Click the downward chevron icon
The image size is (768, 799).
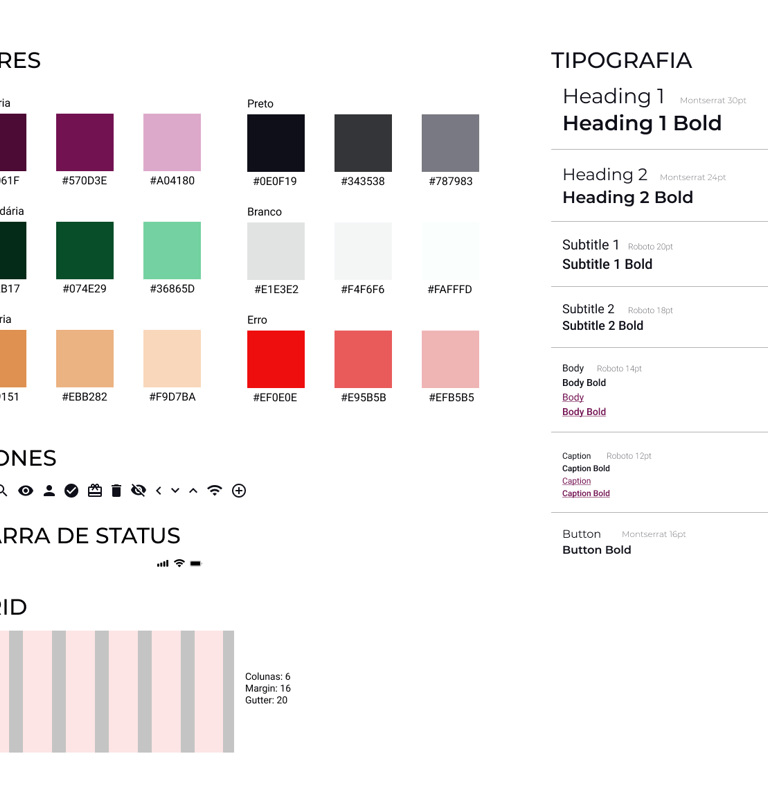(x=175, y=491)
